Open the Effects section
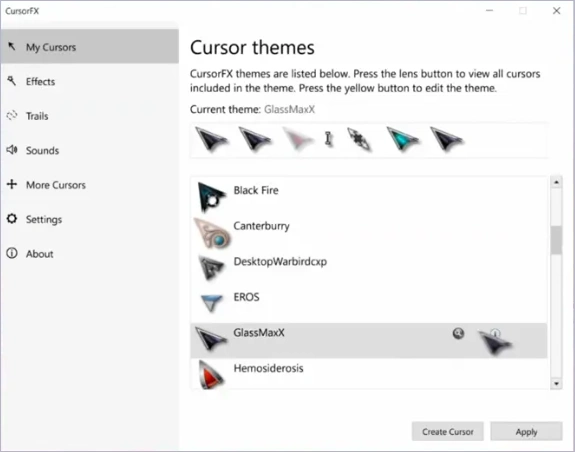575x452 pixels. pyautogui.click(x=89, y=81)
